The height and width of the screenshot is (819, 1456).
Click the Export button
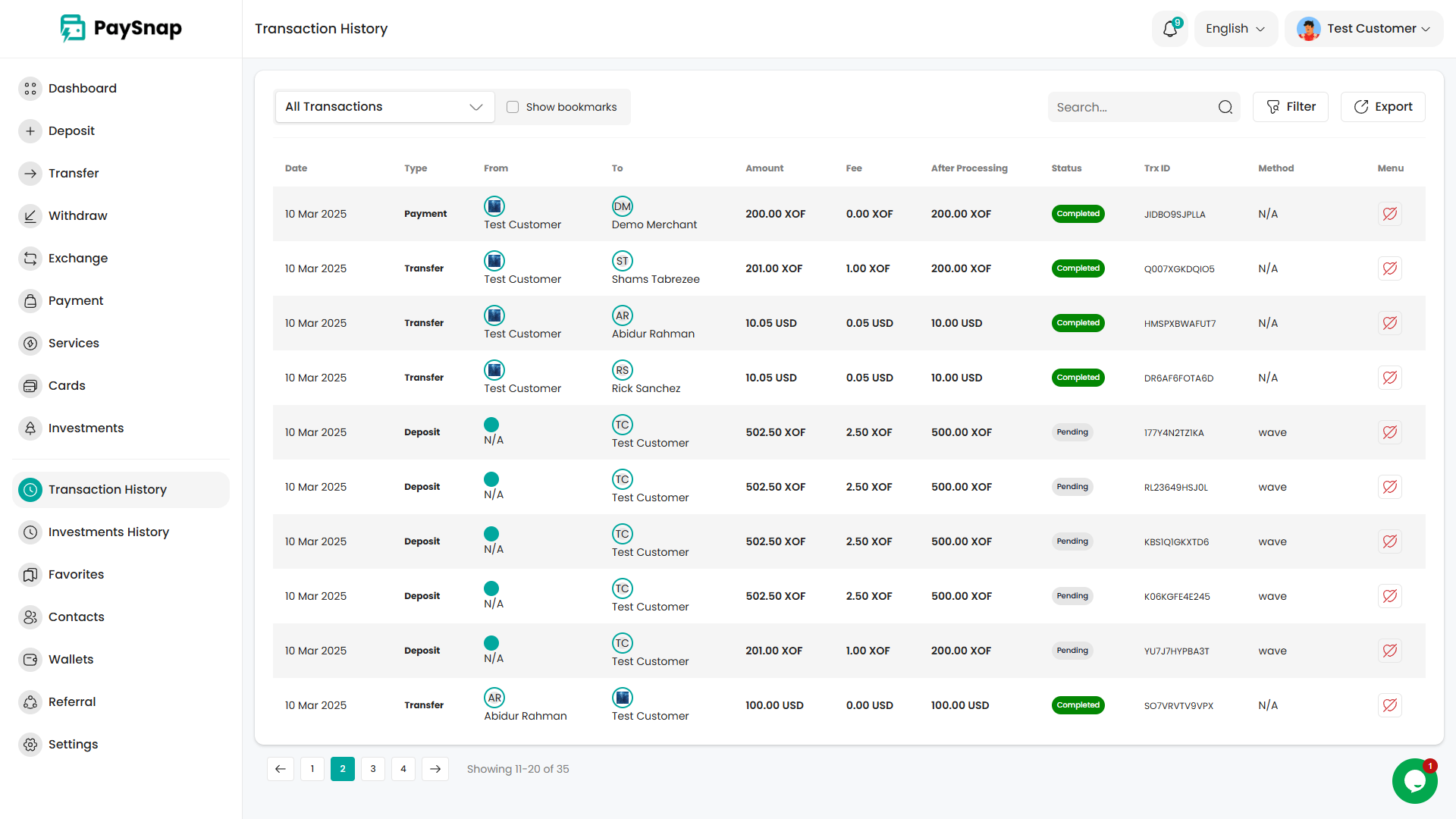(1382, 107)
